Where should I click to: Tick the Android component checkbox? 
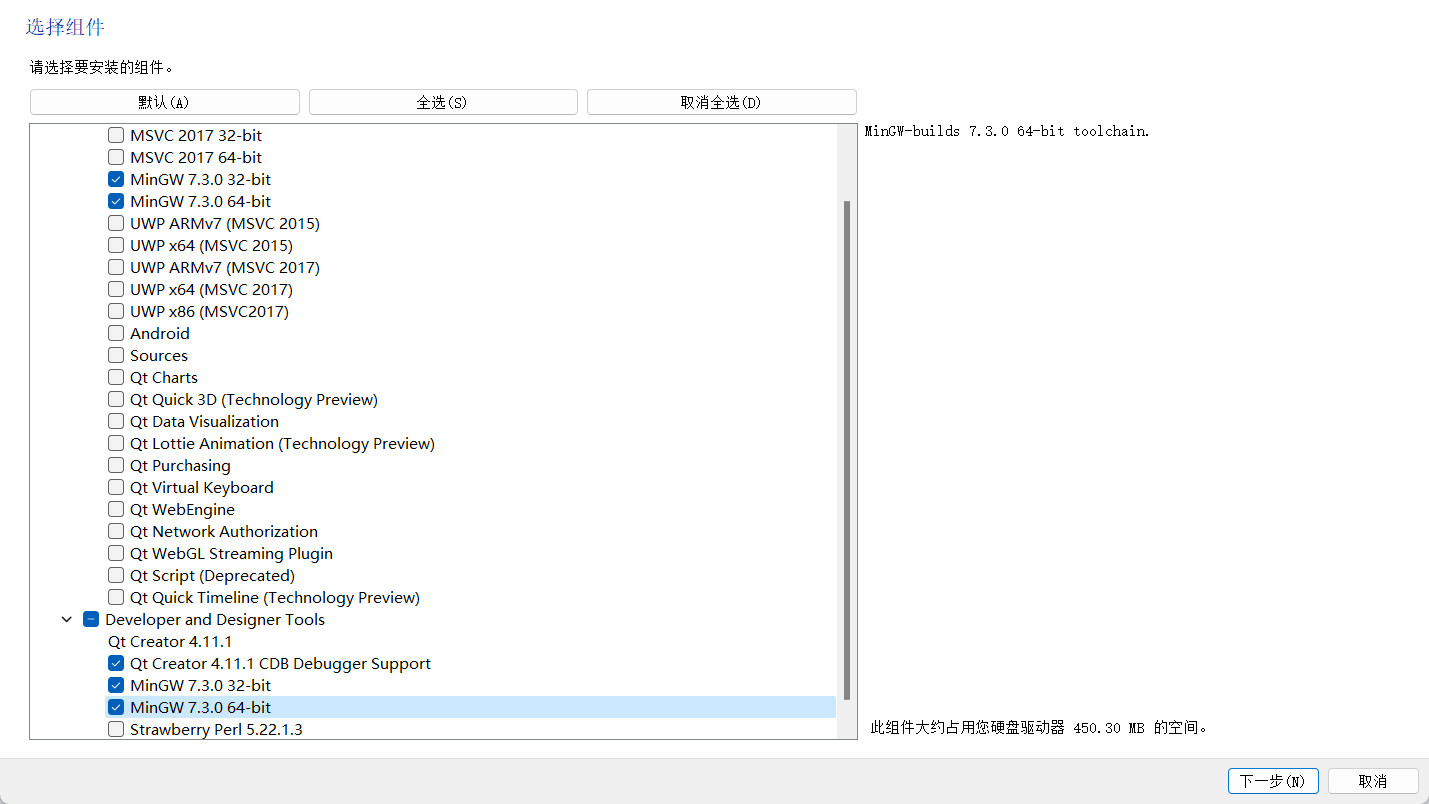[116, 333]
